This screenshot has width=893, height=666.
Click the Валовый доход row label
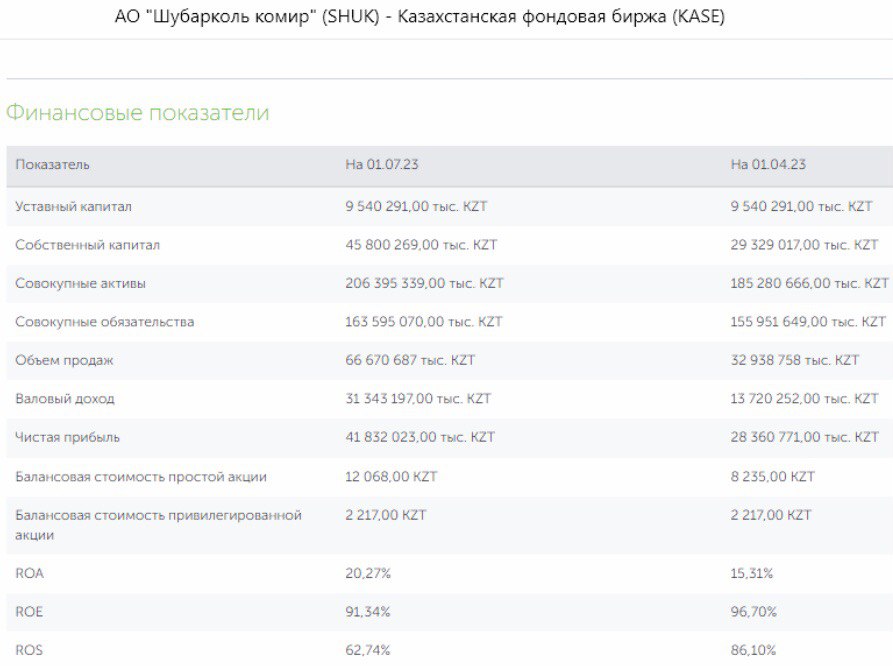coord(65,399)
